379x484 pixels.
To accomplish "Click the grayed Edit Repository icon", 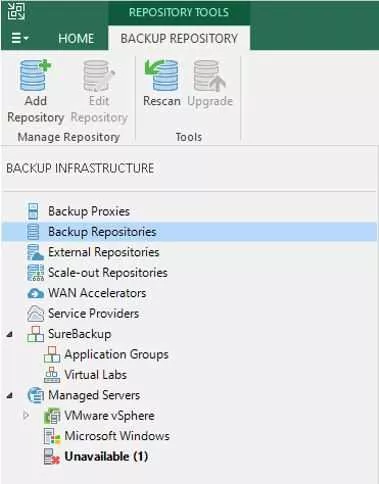I will point(99,76).
